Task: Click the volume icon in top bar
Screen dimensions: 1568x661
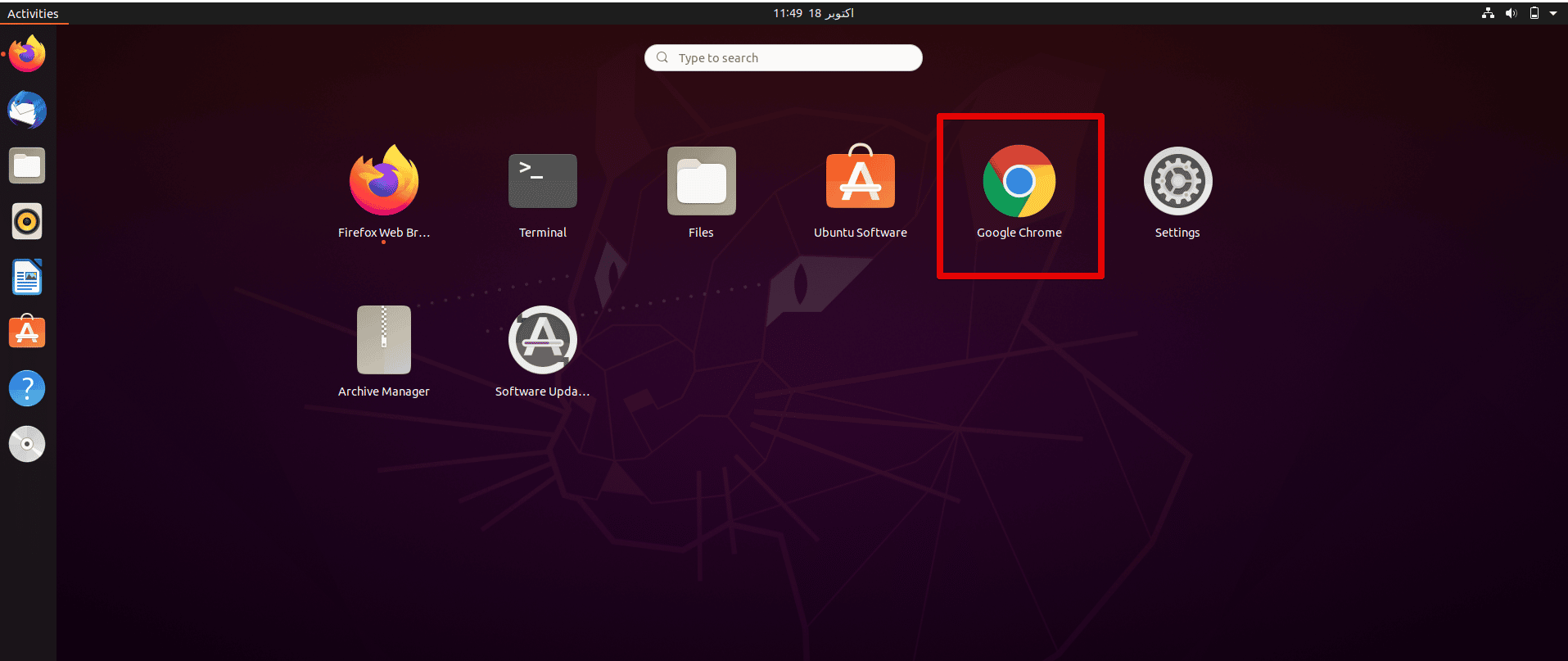Action: point(1511,13)
